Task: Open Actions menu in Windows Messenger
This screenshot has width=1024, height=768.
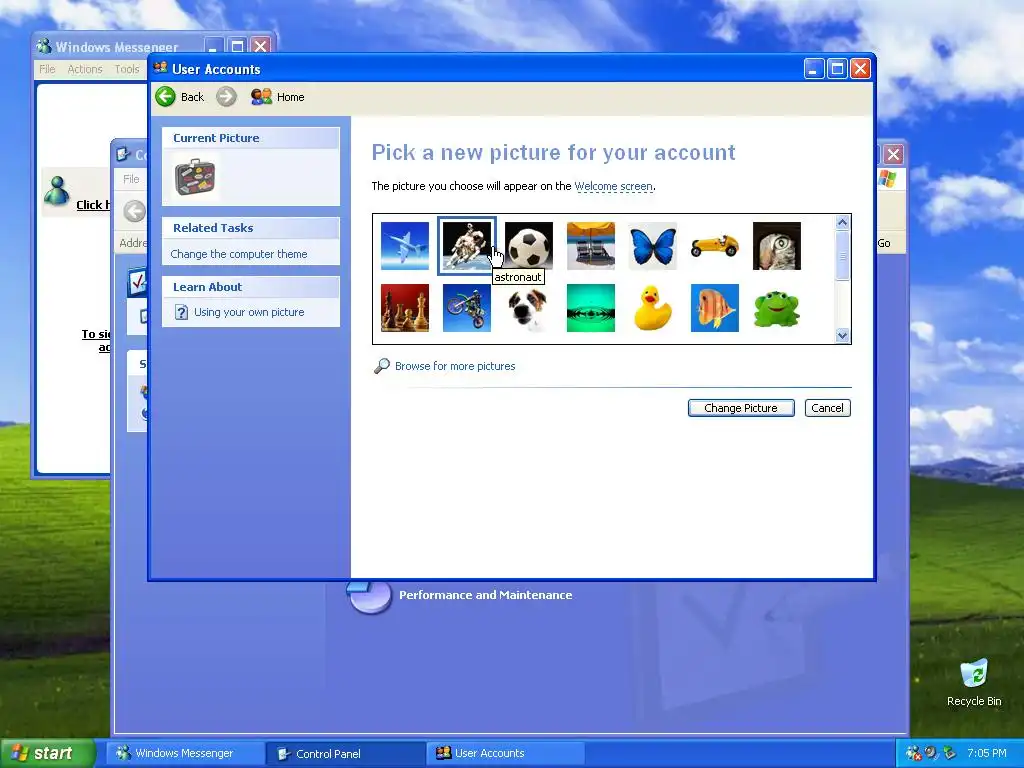Action: (x=85, y=69)
